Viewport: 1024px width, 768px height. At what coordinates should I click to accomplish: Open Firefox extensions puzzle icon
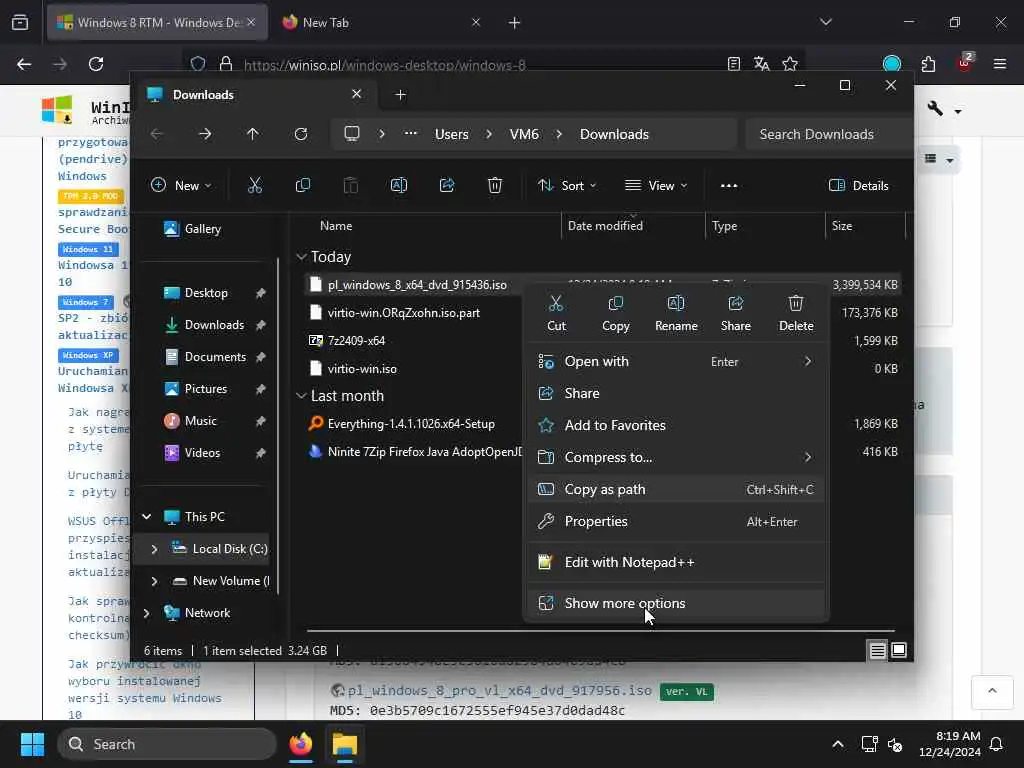pos(928,64)
